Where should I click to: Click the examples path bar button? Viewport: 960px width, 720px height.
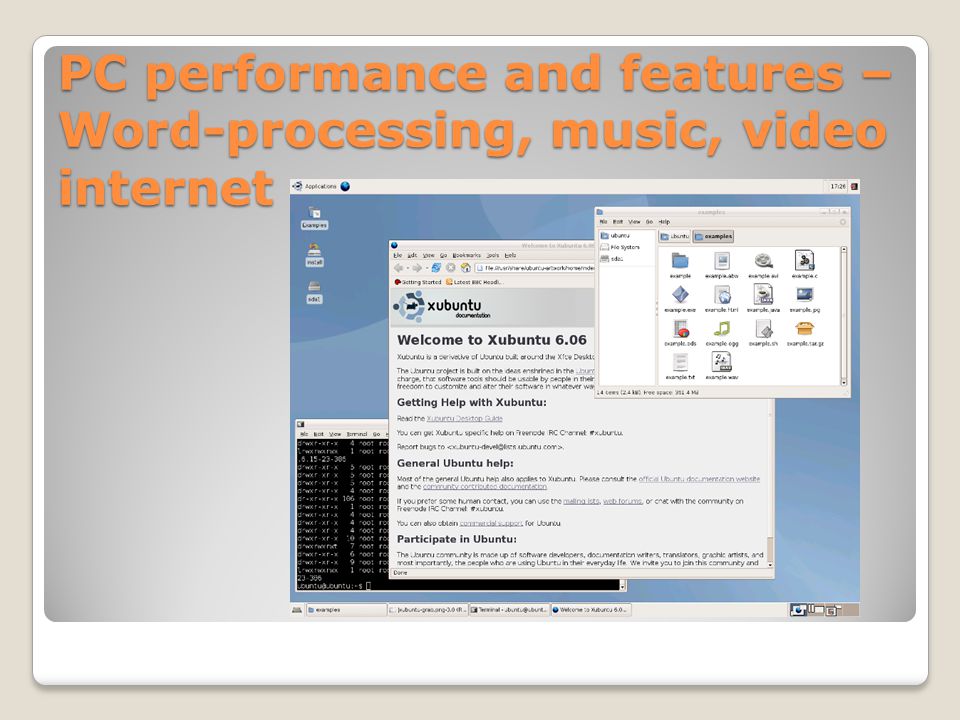713,236
